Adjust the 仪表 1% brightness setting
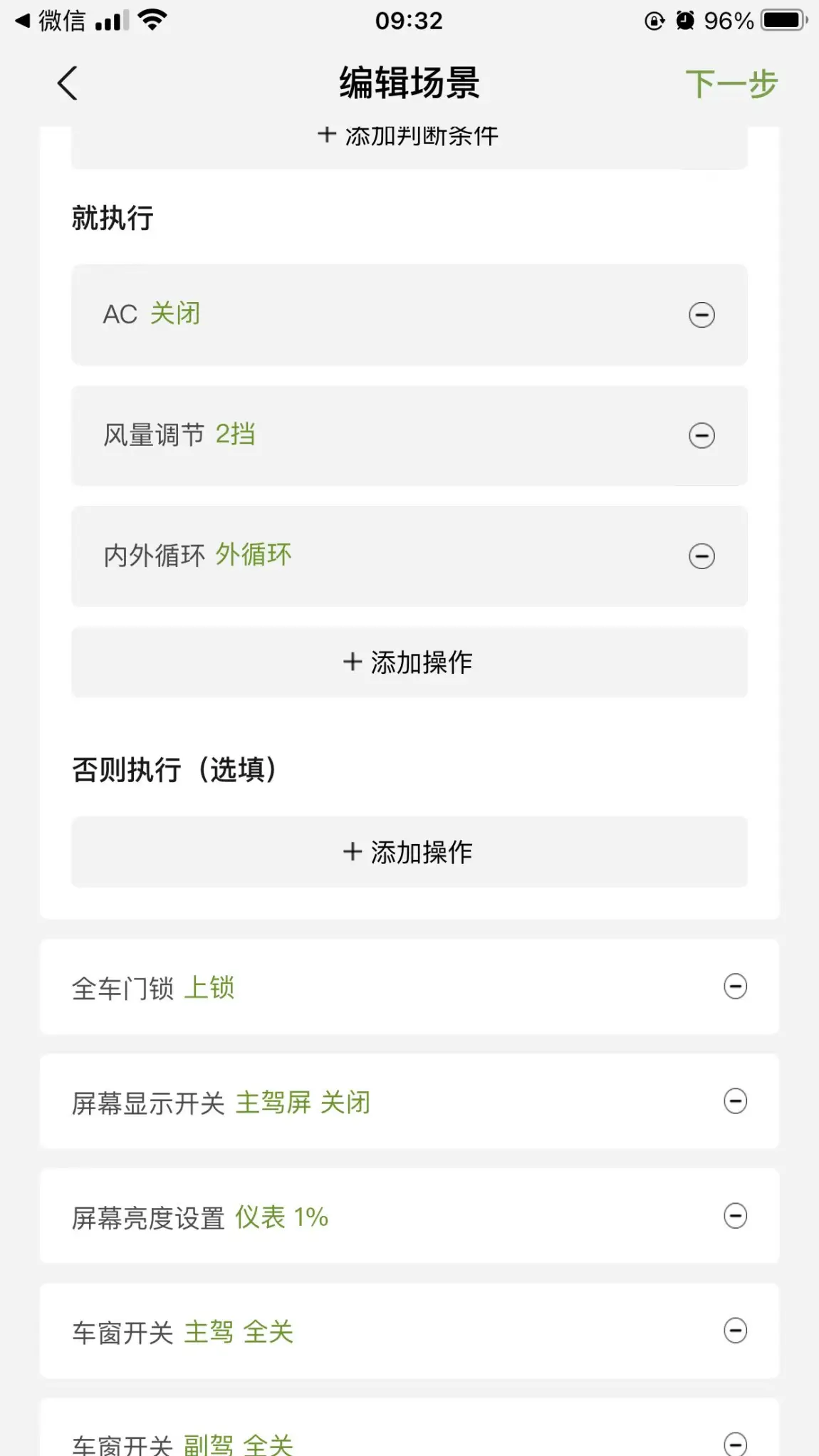Image resolution: width=819 pixels, height=1456 pixels. pos(281,1217)
